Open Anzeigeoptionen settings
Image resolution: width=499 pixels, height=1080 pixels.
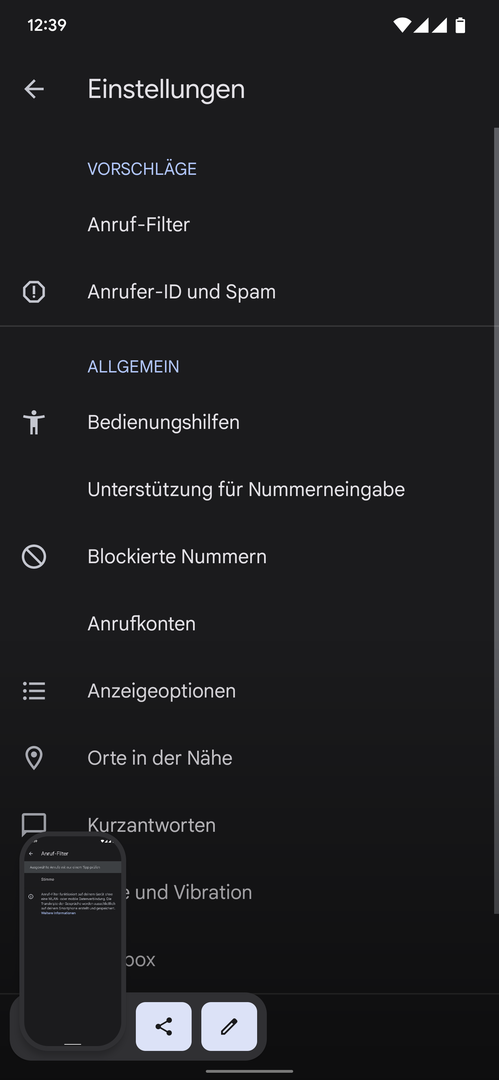click(x=250, y=691)
